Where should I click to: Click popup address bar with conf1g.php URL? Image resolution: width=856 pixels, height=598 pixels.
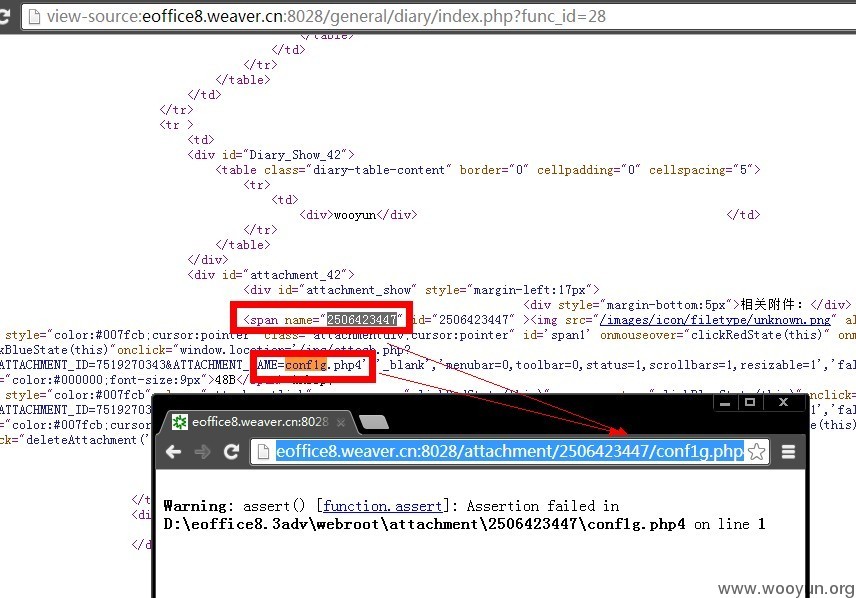pos(509,452)
